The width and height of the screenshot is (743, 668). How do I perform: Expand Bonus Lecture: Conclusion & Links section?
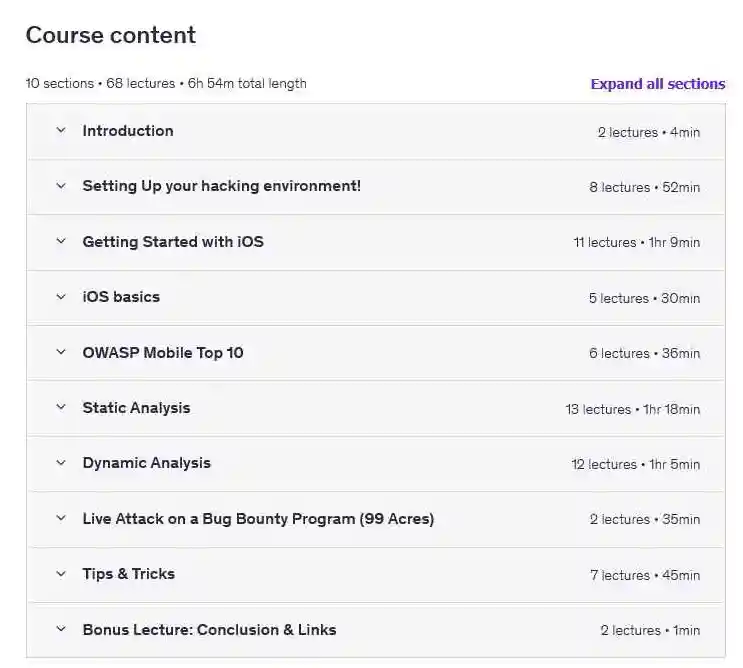click(209, 630)
